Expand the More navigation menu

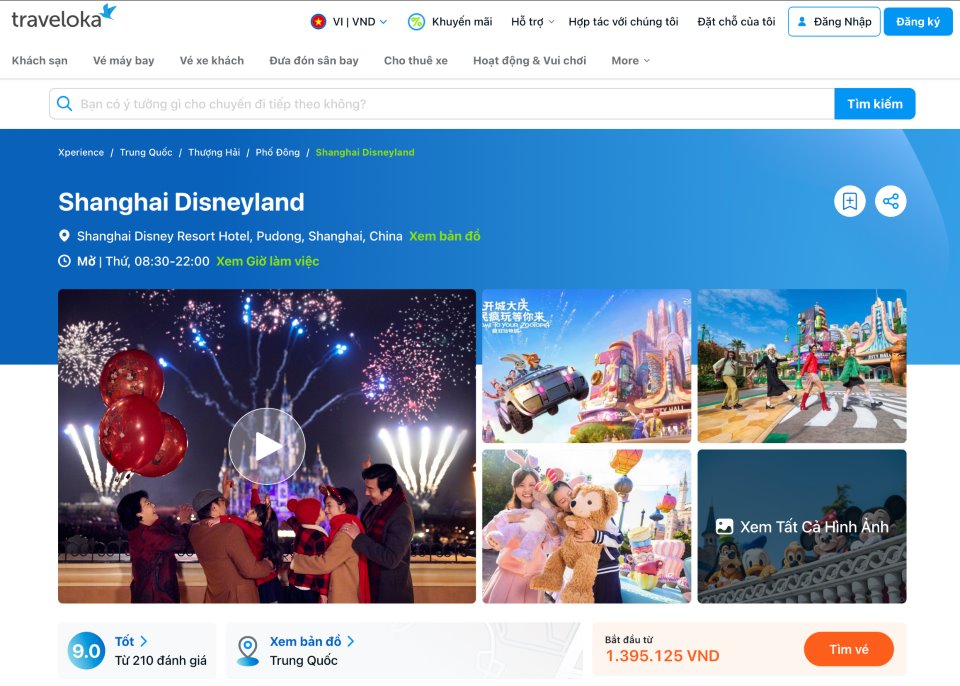point(631,61)
